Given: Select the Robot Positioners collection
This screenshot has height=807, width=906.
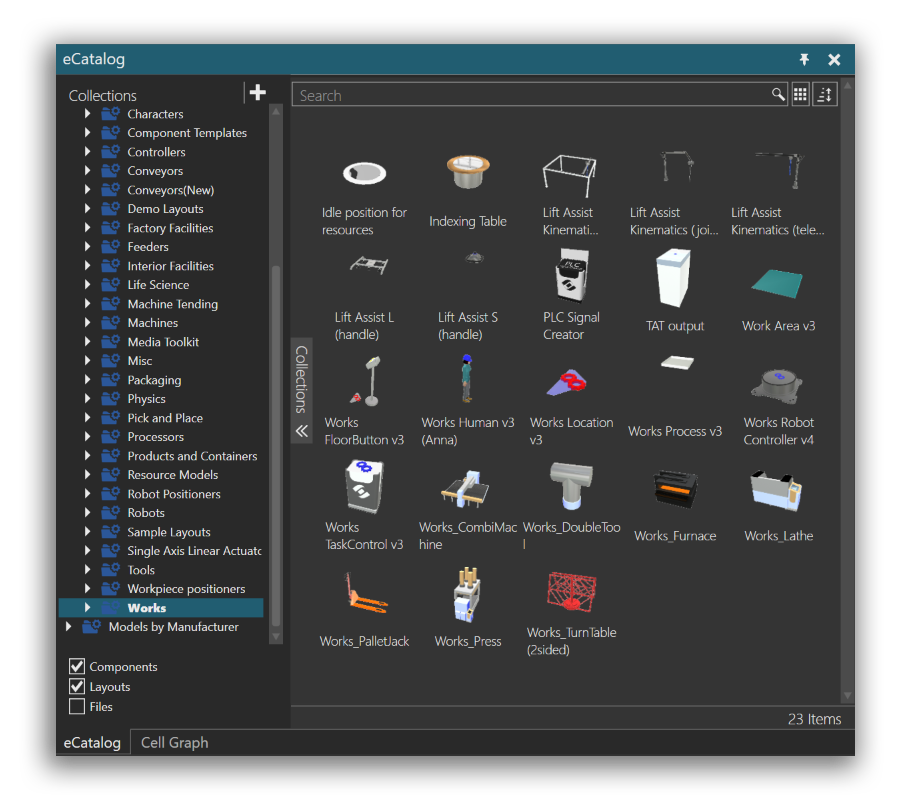Looking at the screenshot, I should coord(173,494).
